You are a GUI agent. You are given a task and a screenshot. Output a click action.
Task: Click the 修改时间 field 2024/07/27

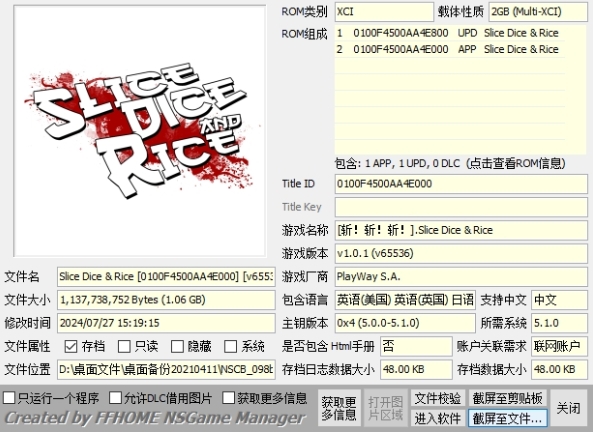click(166, 323)
